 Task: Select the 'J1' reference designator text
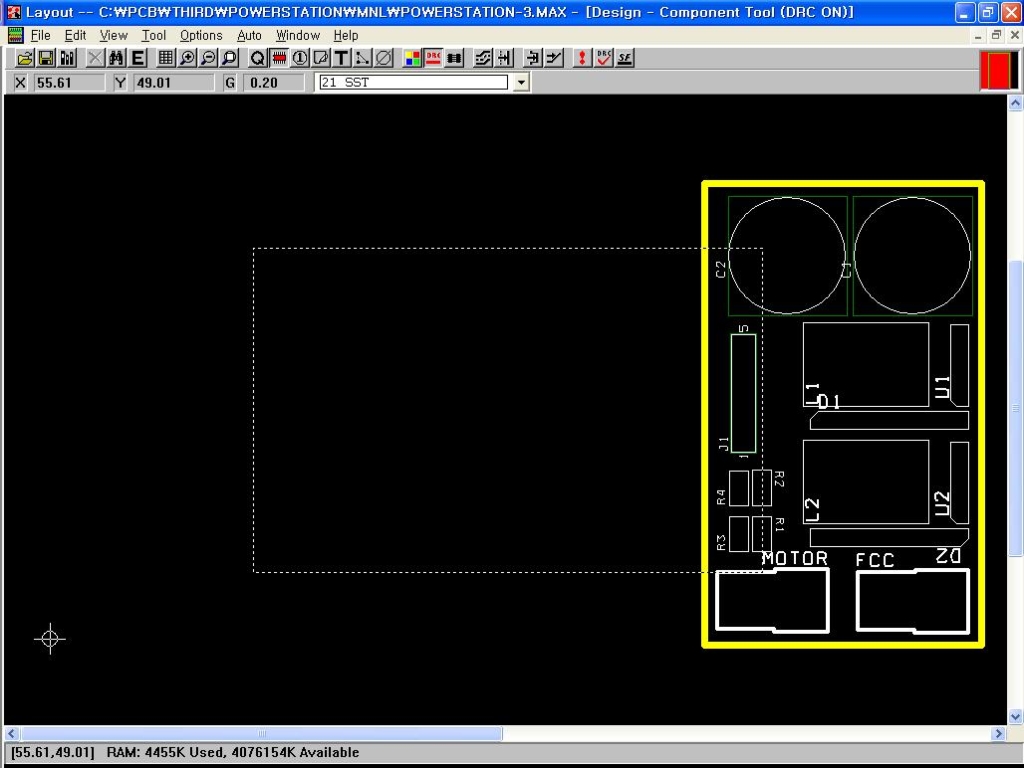[x=723, y=444]
